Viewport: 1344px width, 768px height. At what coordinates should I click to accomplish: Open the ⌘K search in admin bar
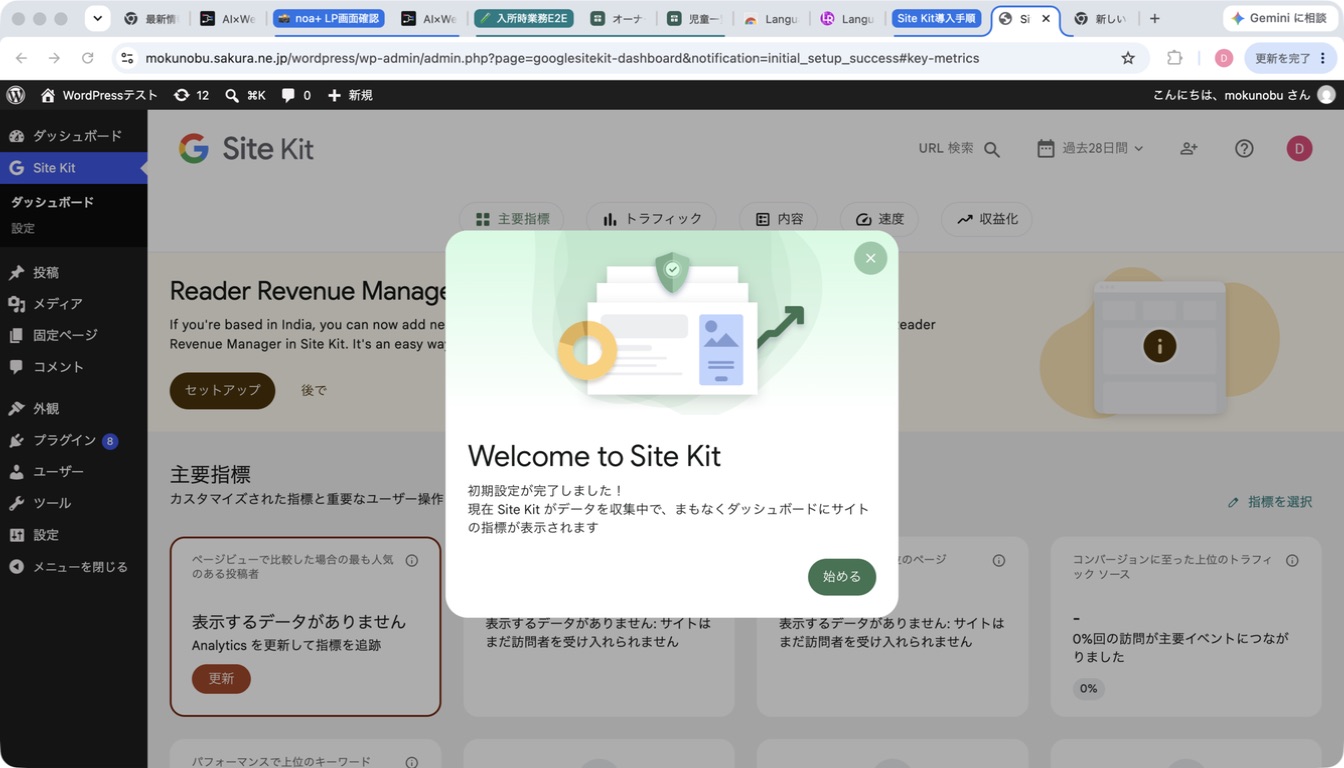(x=245, y=95)
